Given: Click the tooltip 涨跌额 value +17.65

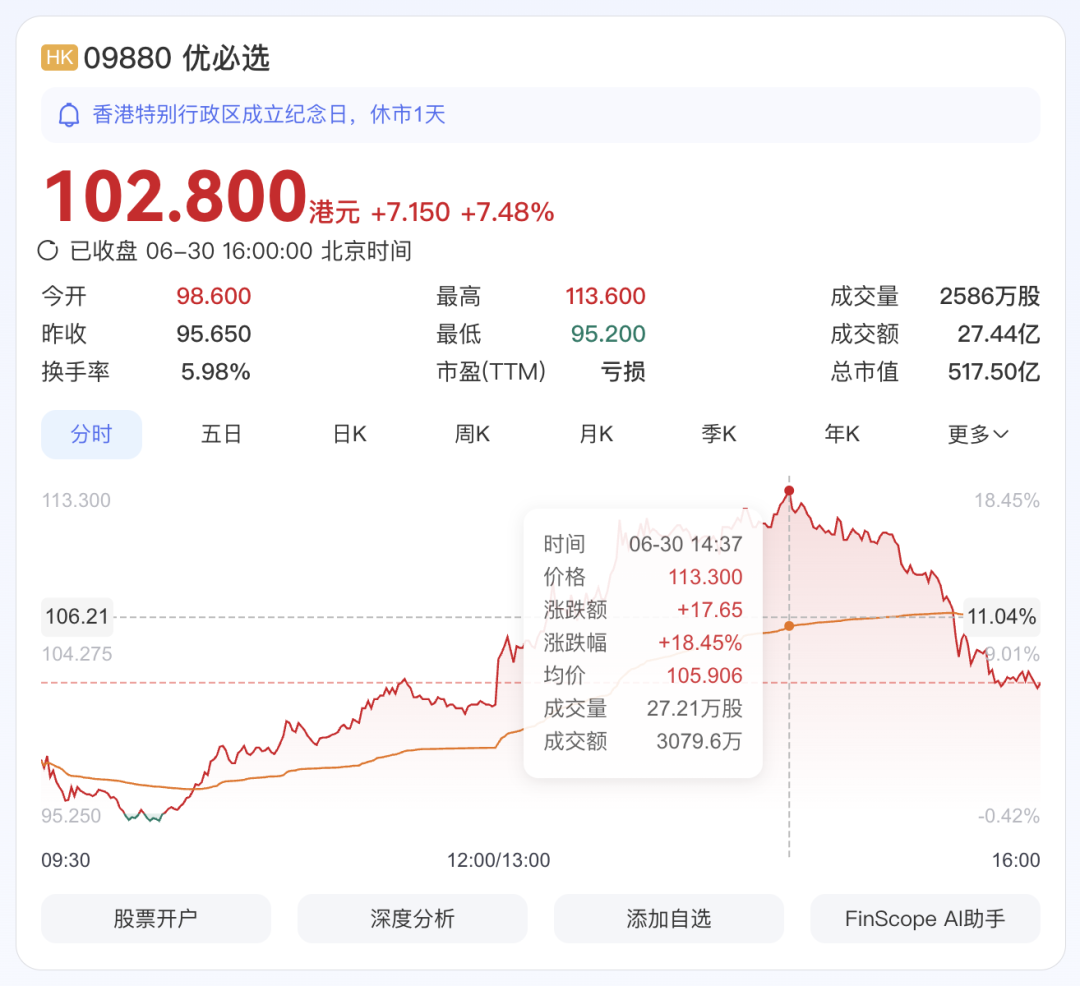Looking at the screenshot, I should pyautogui.click(x=710, y=610).
